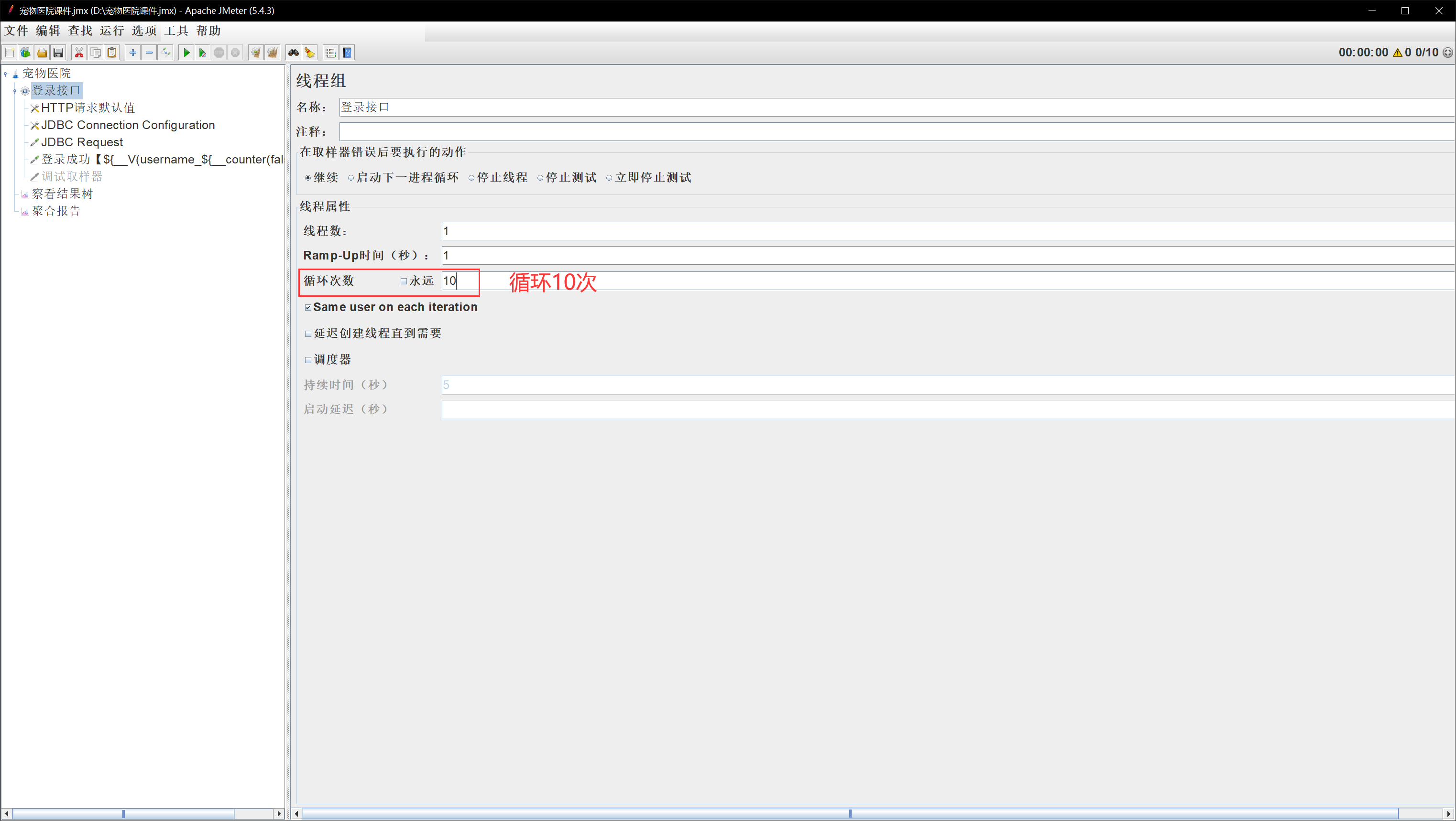The width and height of the screenshot is (1456, 821).
Task: Uncheck Same user on each iteration
Action: (308, 307)
